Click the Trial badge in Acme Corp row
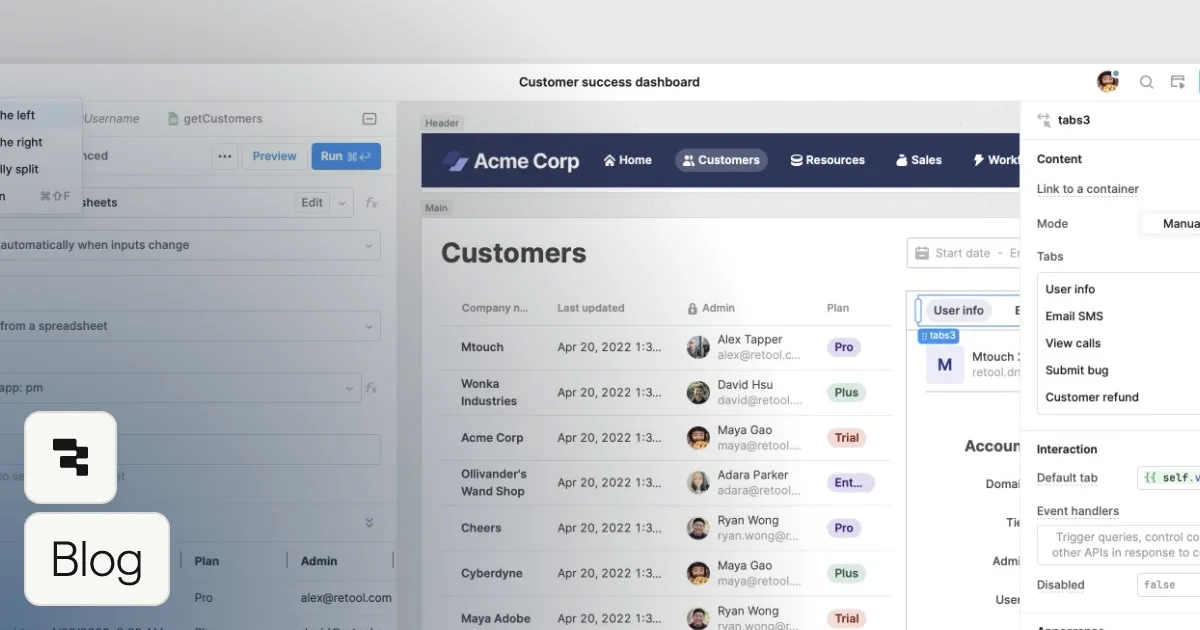The image size is (1200, 630). click(x=846, y=438)
